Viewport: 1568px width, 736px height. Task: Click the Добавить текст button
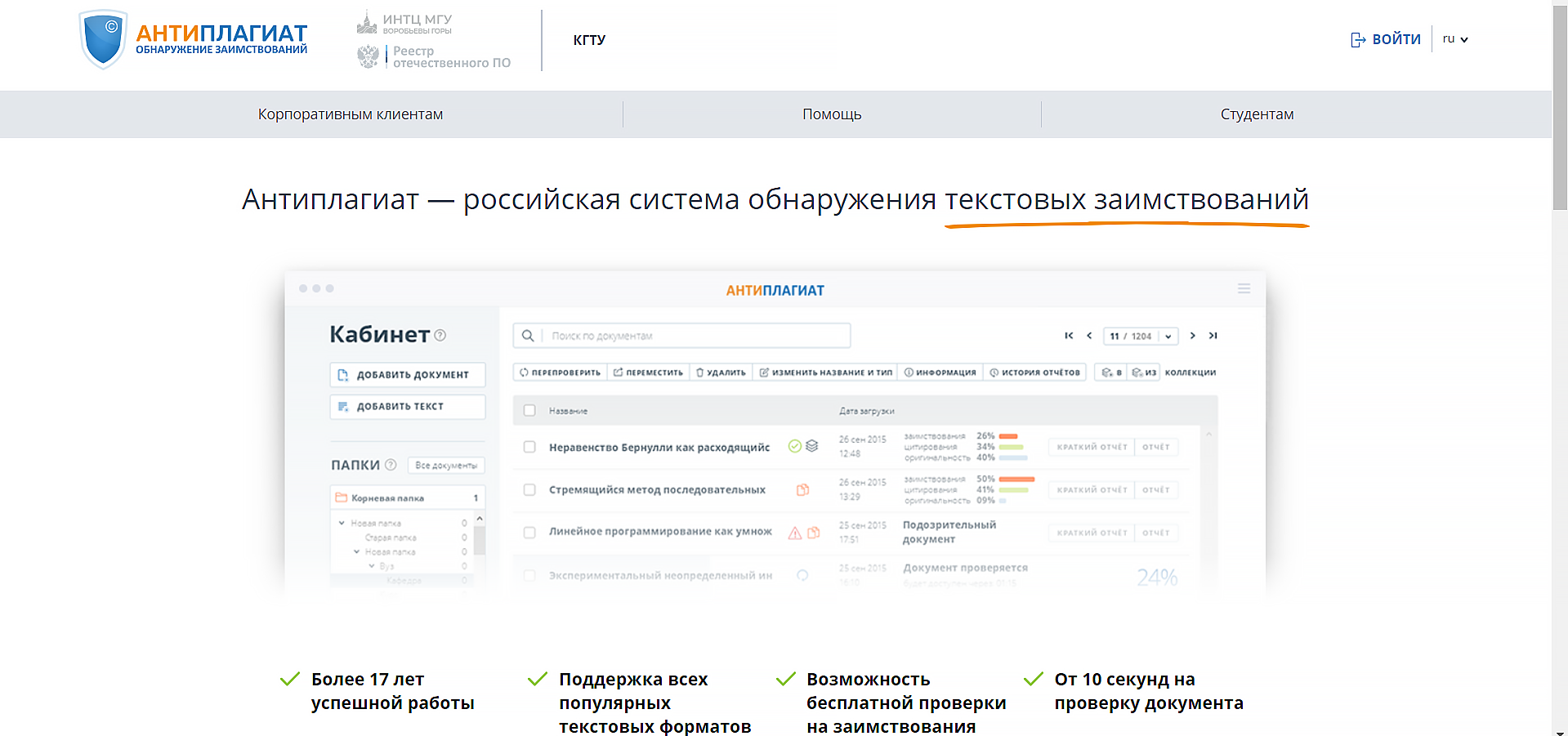tap(408, 407)
